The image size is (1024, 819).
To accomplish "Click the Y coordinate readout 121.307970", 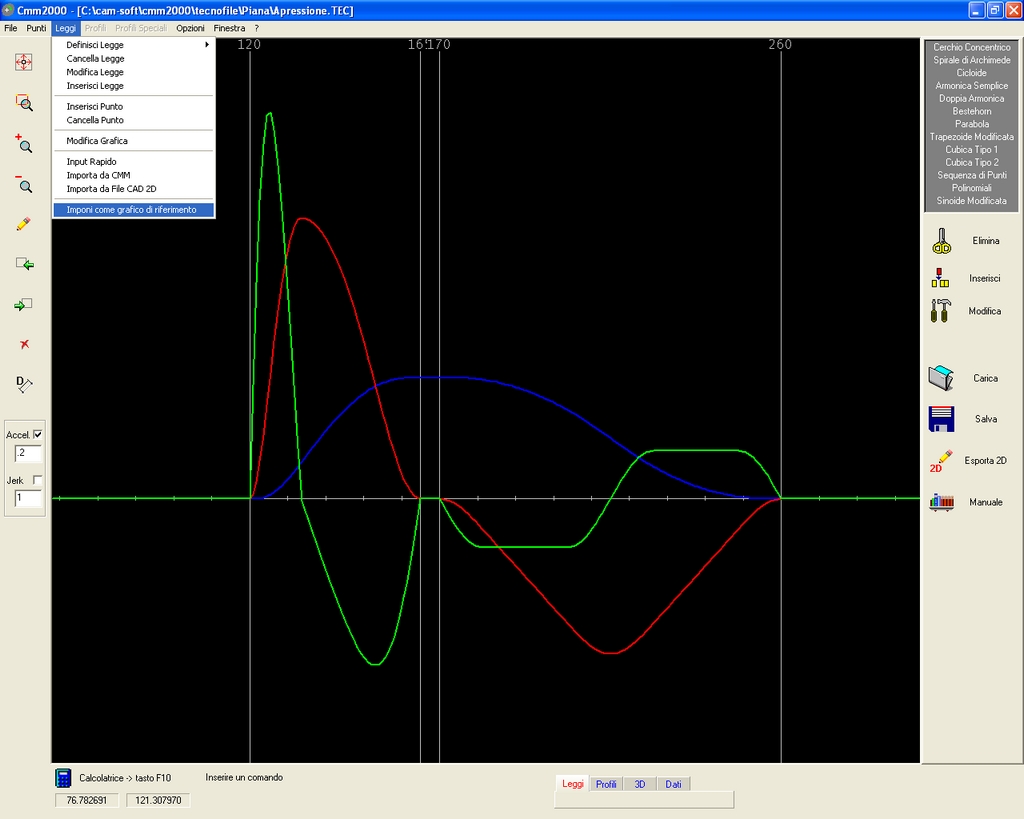I will pyautogui.click(x=158, y=800).
